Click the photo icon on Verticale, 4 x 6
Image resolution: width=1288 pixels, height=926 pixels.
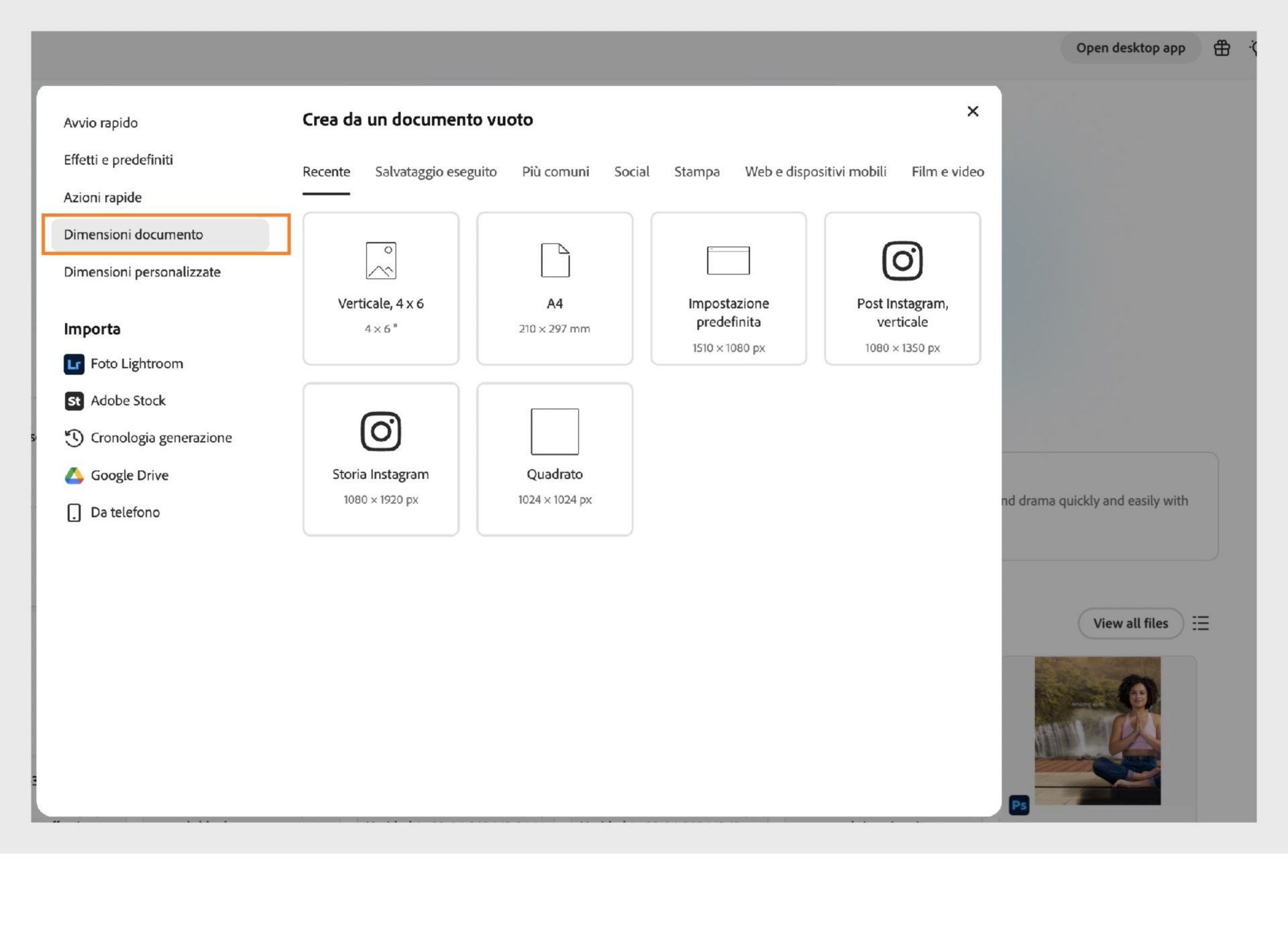(380, 260)
